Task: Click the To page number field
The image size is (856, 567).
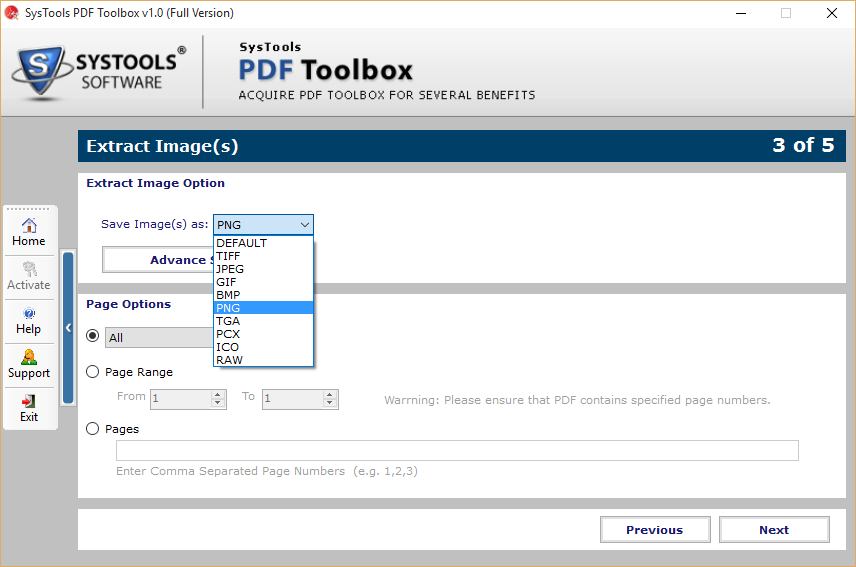Action: (x=293, y=399)
